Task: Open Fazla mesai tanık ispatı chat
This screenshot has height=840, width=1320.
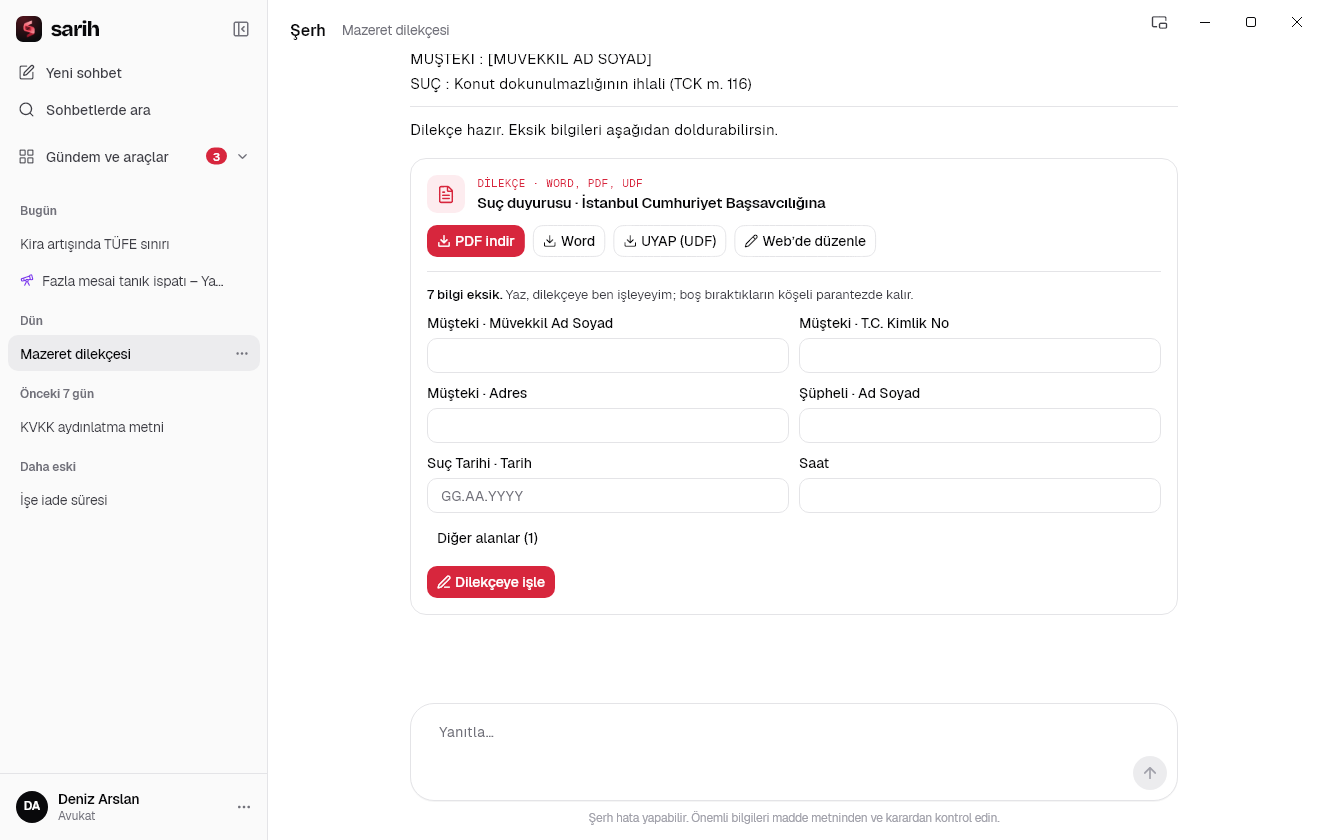Action: point(134,281)
